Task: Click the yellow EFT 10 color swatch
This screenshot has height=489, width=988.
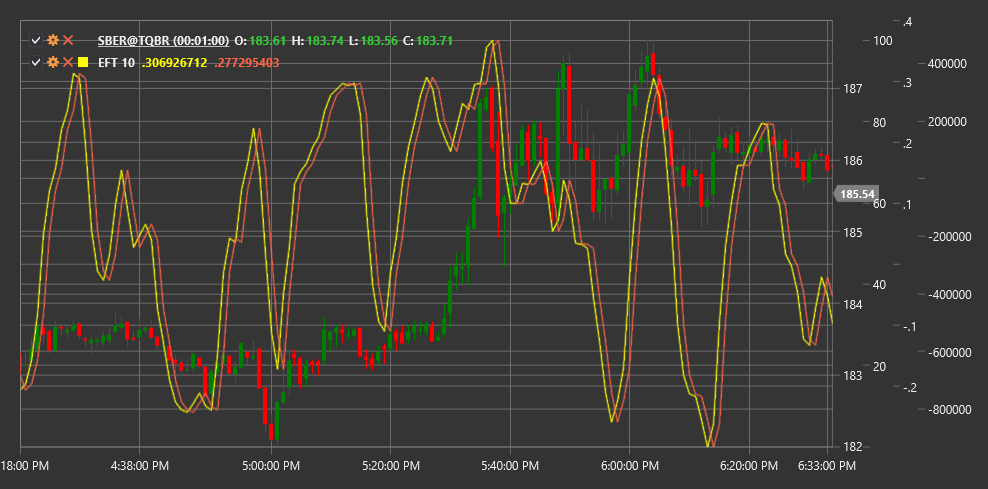Action: coord(83,62)
